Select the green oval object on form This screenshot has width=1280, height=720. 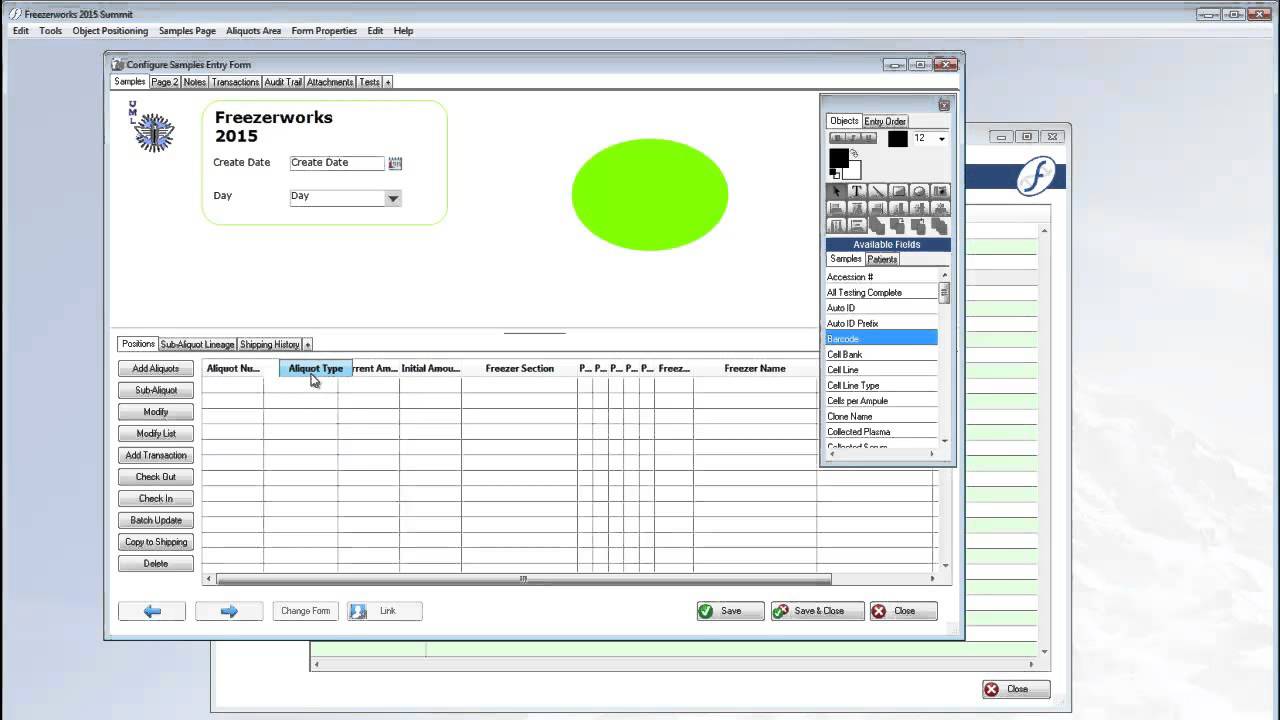[x=650, y=194]
